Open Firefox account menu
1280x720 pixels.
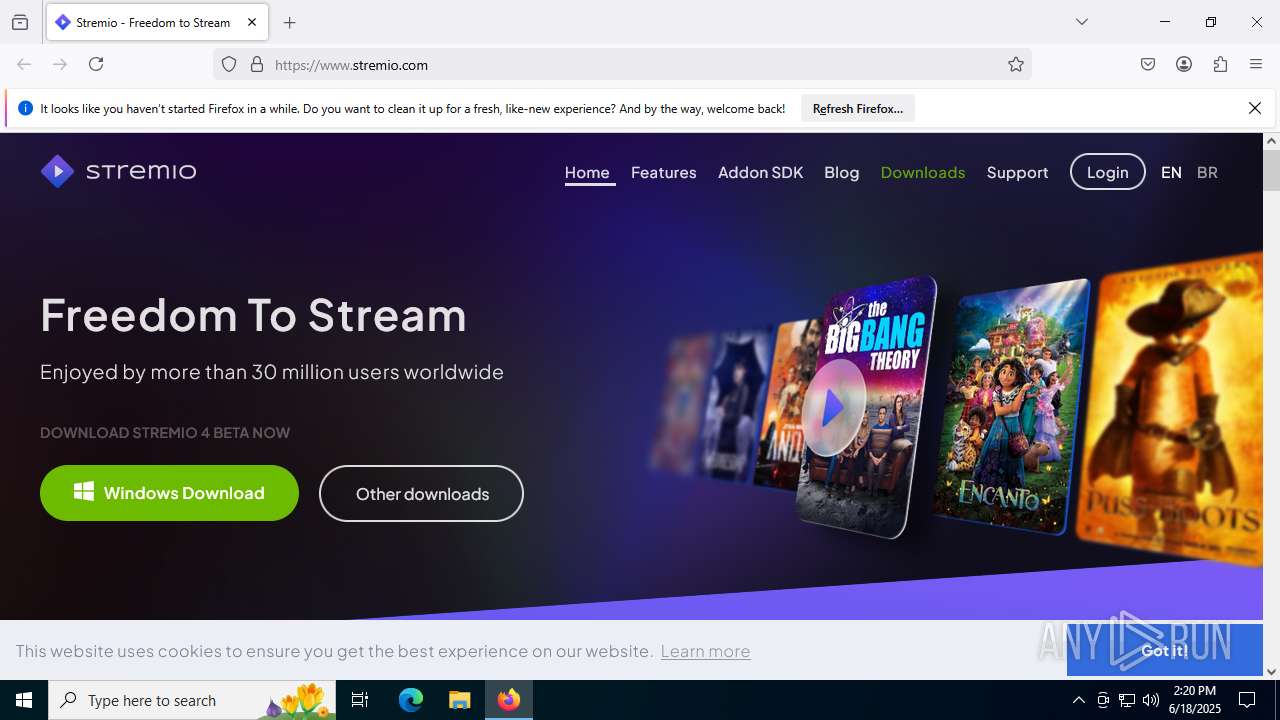[x=1184, y=64]
